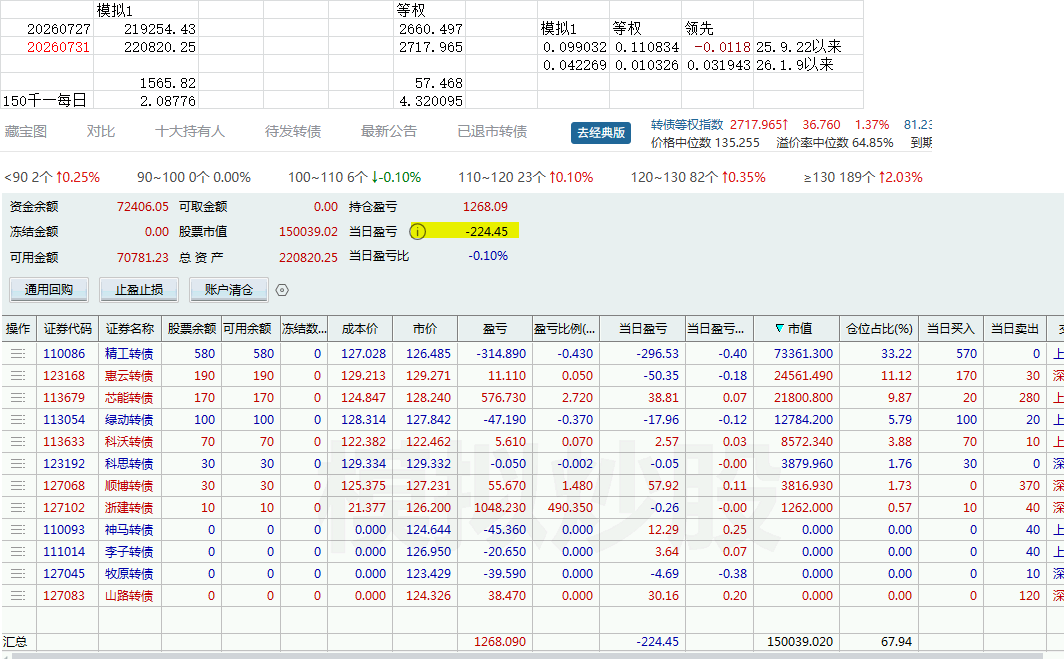Viewport: 1064px width, 660px height.
Task: Click bond code 127045
Action: click(64, 573)
